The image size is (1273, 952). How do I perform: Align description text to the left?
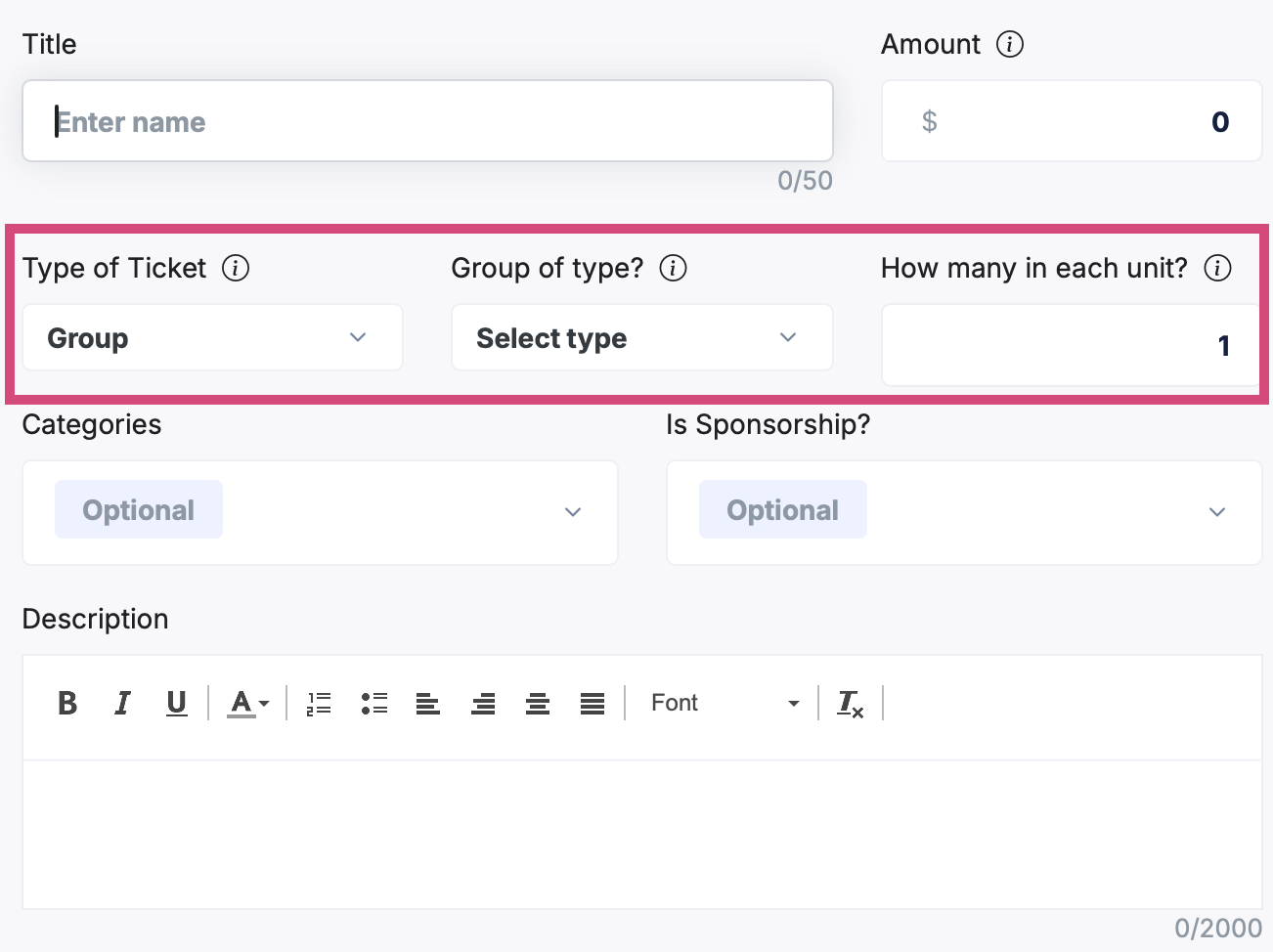point(428,703)
